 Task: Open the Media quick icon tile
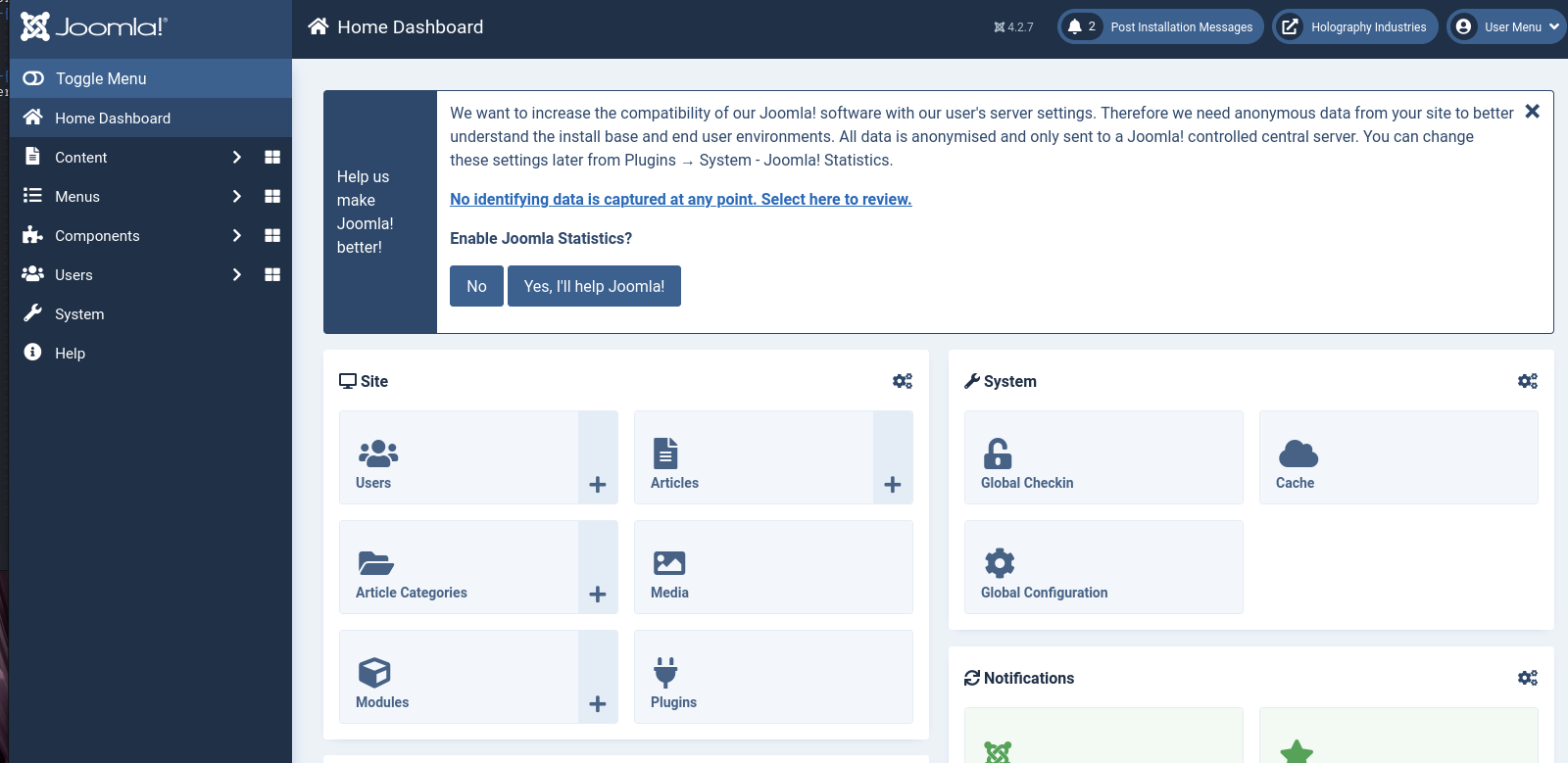click(x=773, y=567)
